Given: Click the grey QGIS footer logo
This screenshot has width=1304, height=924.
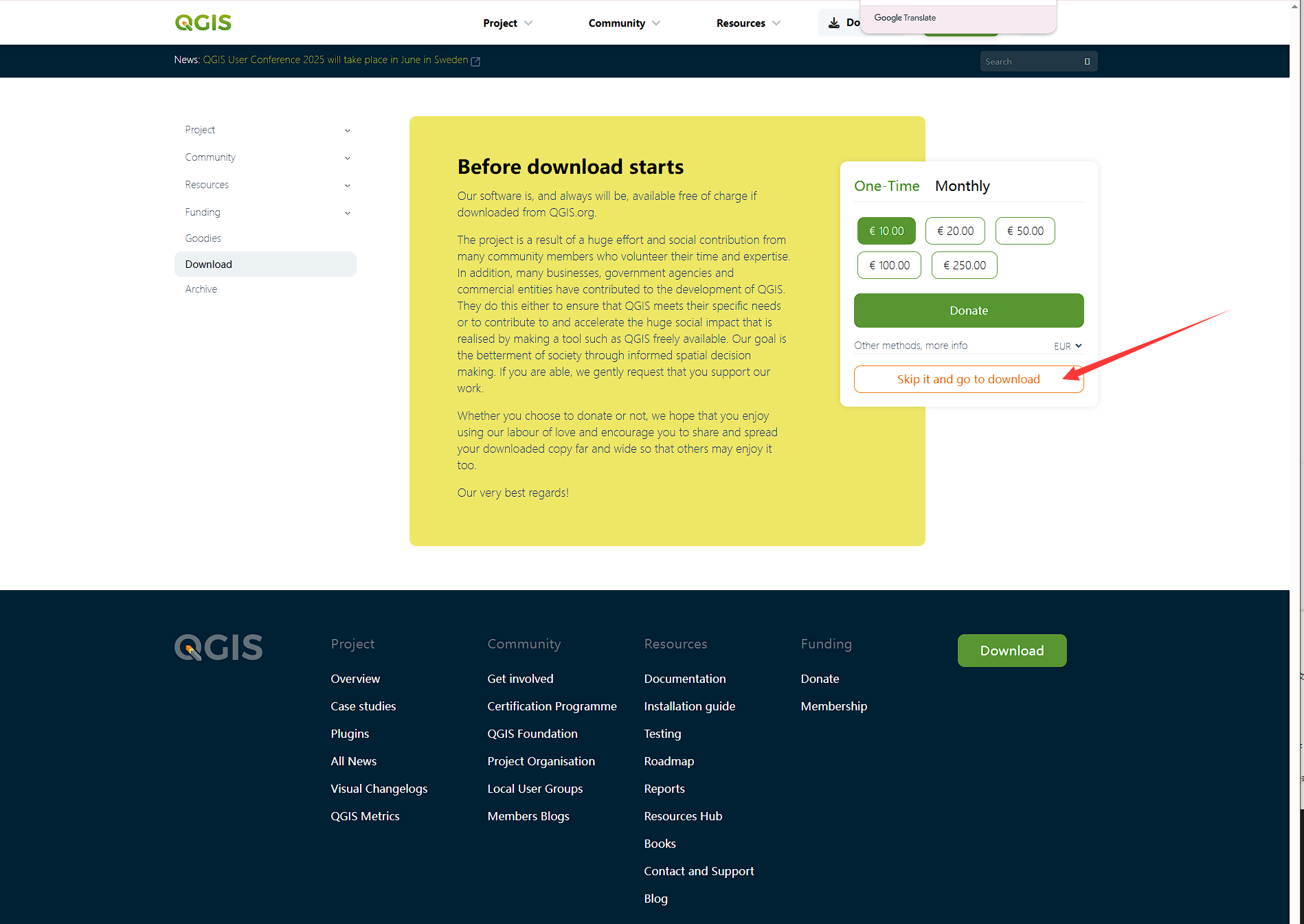Looking at the screenshot, I should tap(218, 647).
